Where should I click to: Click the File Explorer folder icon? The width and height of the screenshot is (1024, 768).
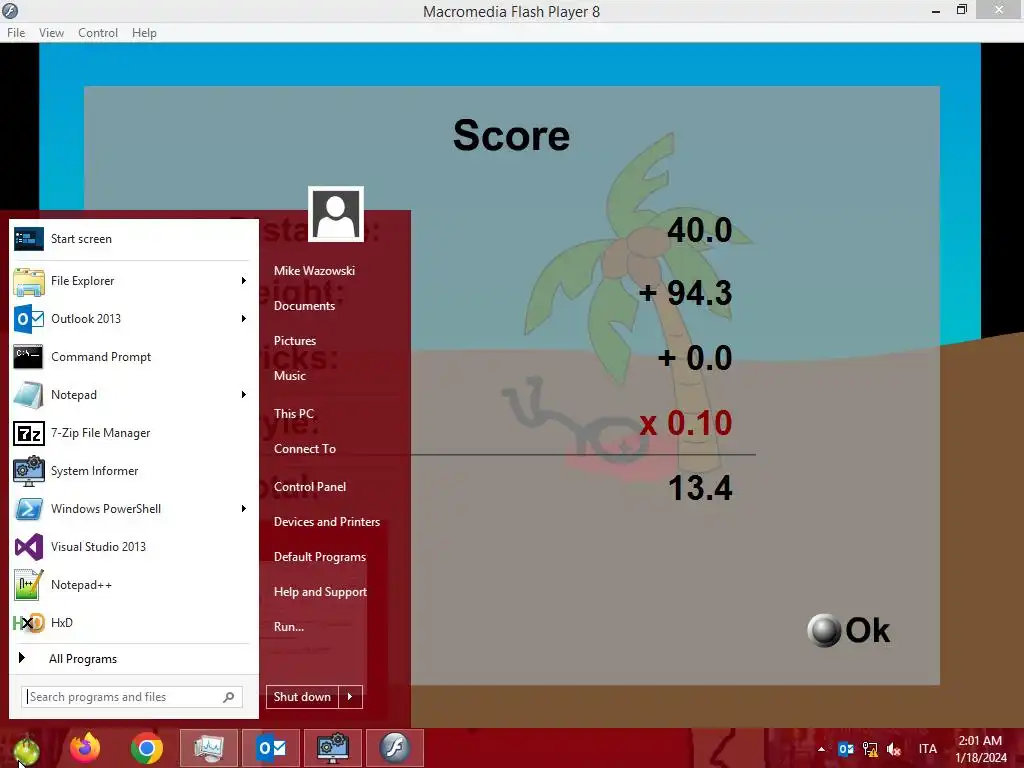tap(29, 281)
